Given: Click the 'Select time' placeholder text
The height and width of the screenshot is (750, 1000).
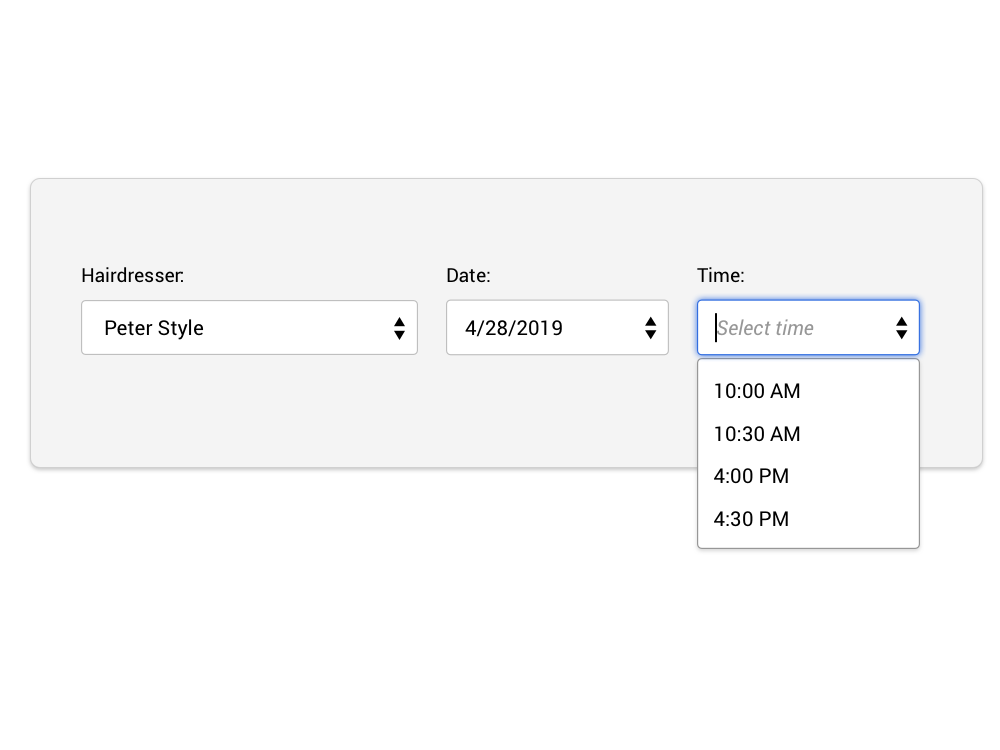Looking at the screenshot, I should click(x=766, y=328).
